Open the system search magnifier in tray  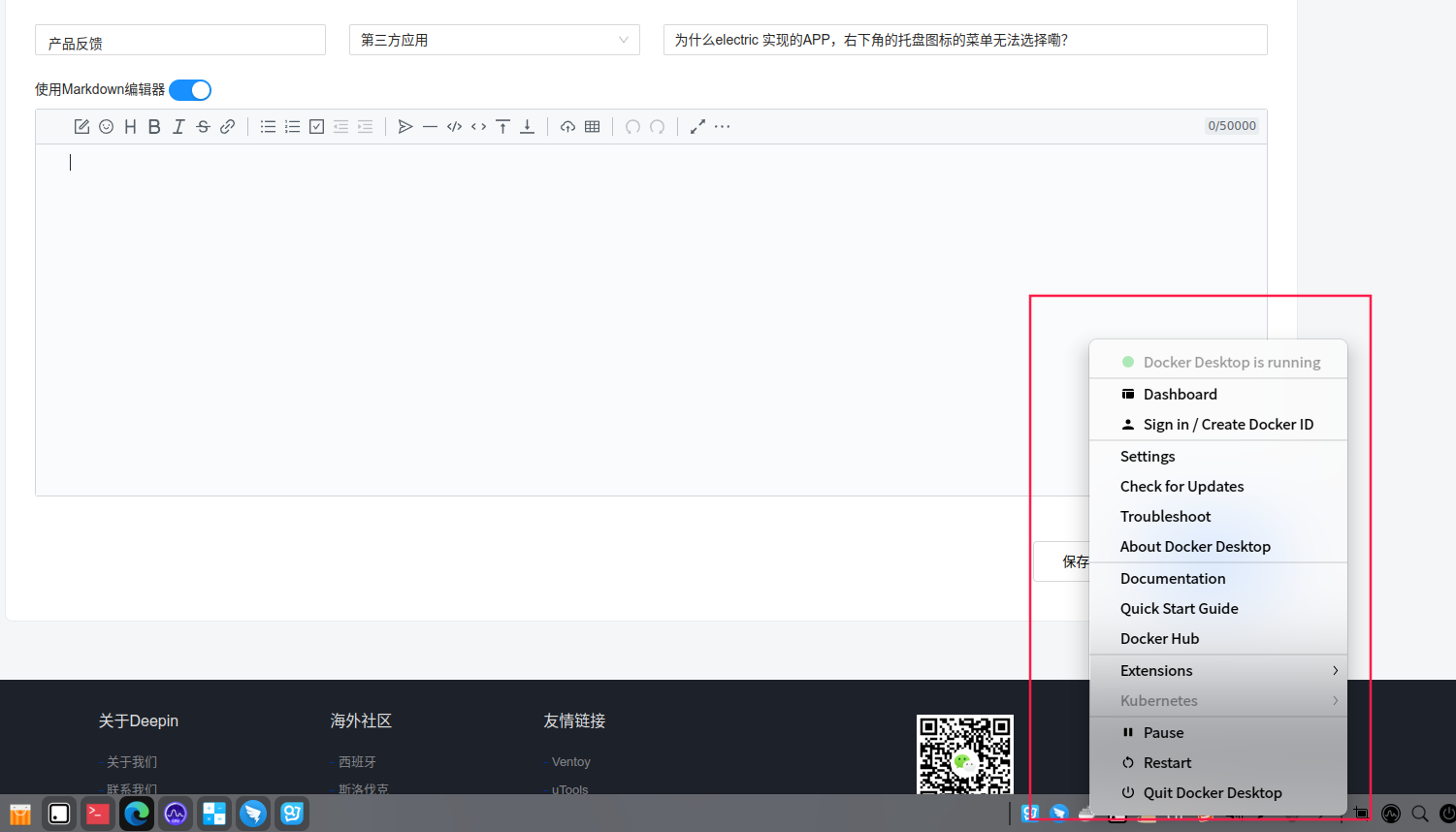click(1420, 814)
